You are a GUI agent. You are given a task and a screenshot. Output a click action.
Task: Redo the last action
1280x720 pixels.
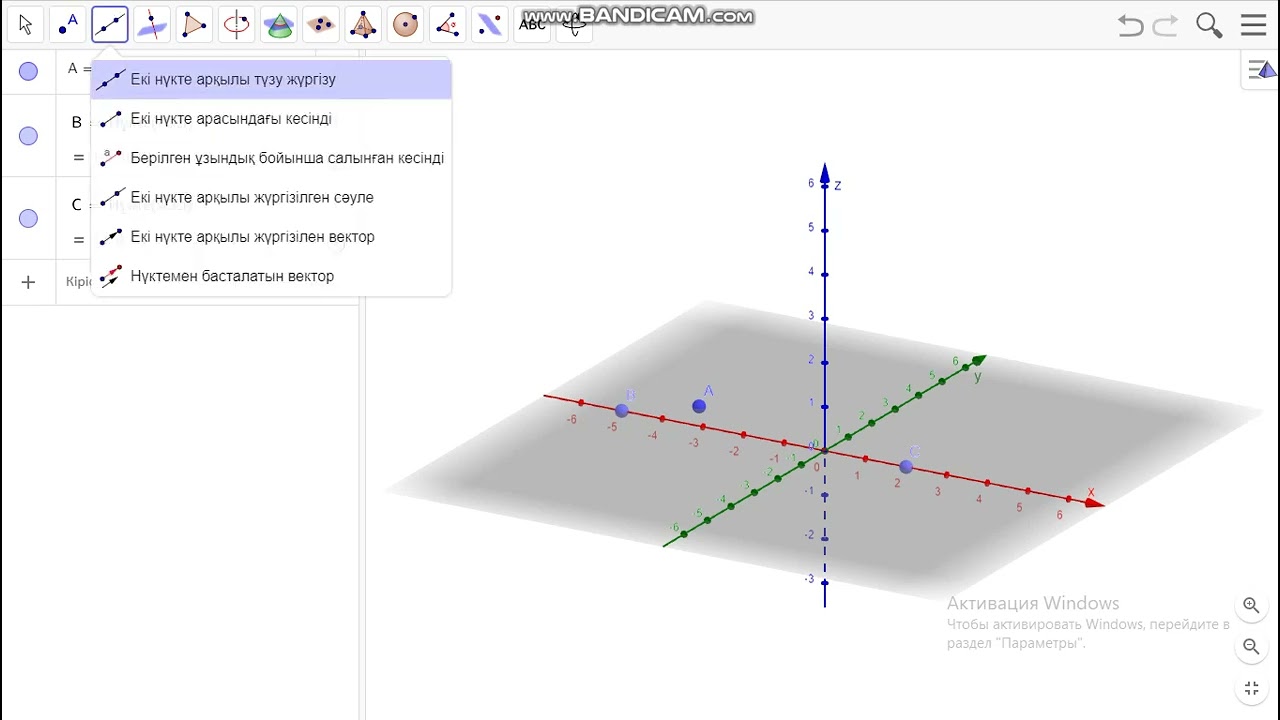point(1165,26)
